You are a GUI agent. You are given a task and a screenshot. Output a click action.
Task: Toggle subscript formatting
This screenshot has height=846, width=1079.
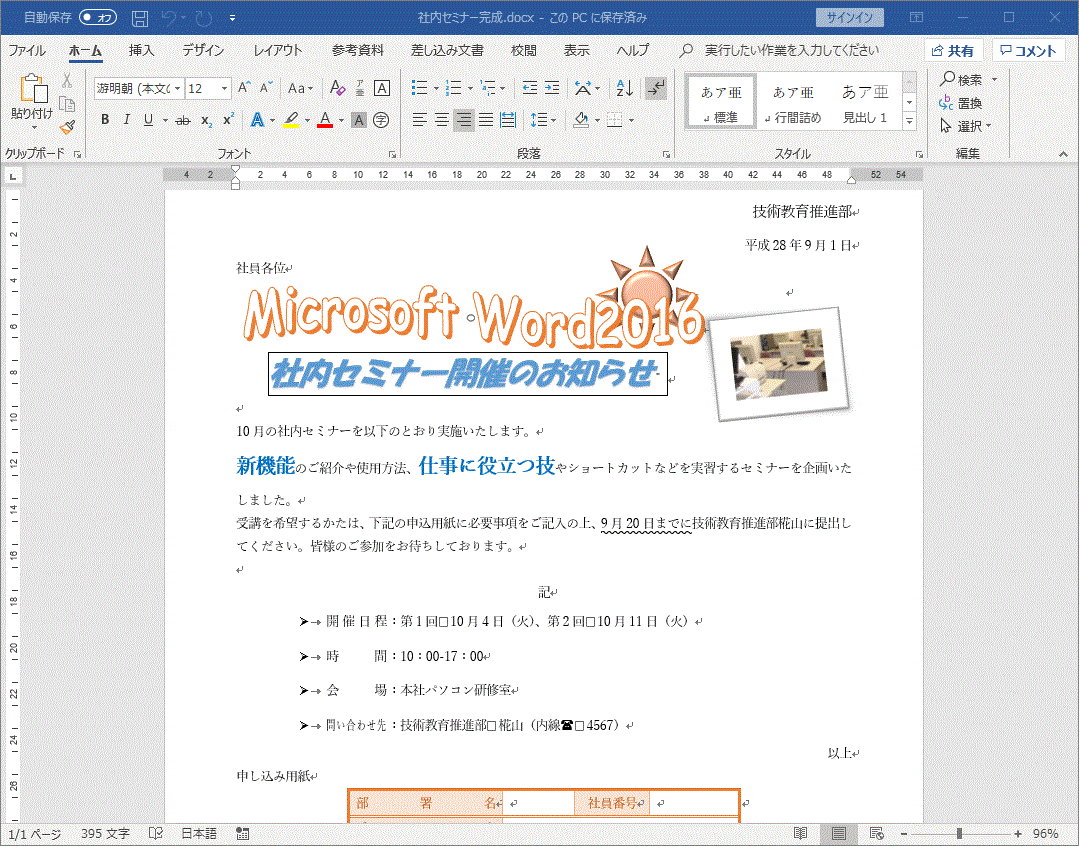point(206,120)
